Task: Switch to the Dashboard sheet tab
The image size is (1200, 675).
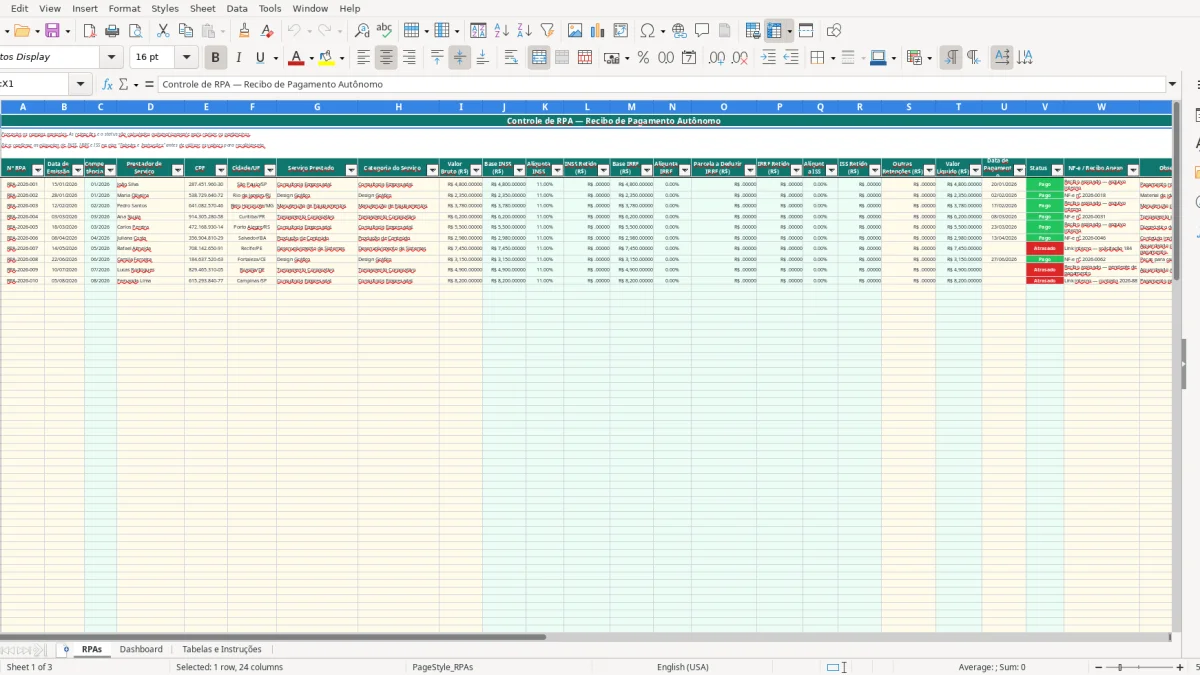Action: (x=141, y=649)
